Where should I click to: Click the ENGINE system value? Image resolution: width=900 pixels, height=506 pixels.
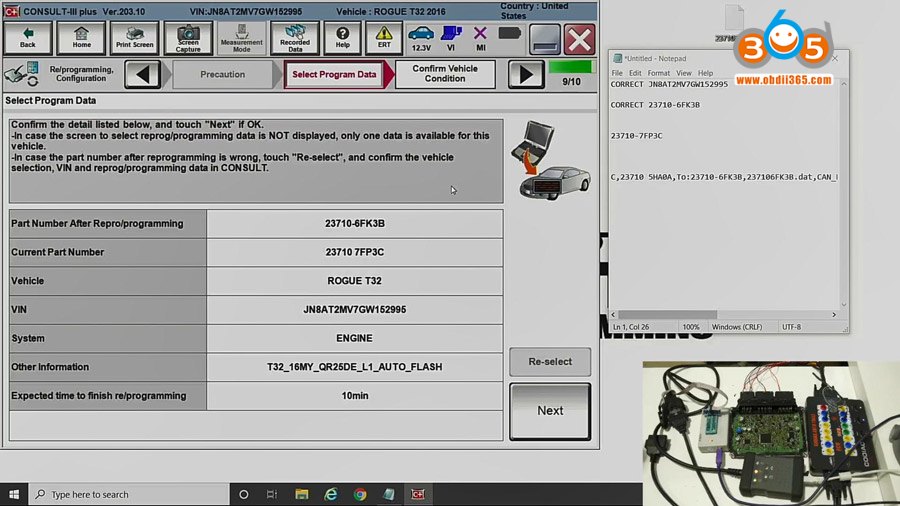pyautogui.click(x=354, y=338)
